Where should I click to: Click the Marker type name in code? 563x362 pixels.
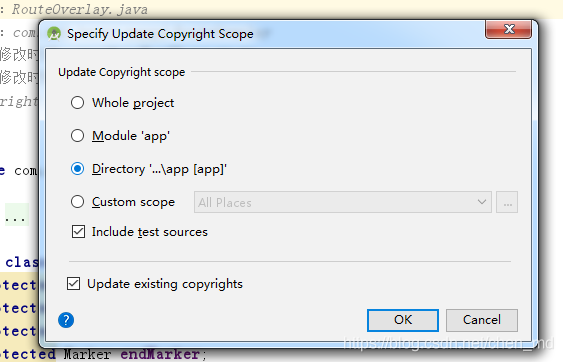(87, 354)
